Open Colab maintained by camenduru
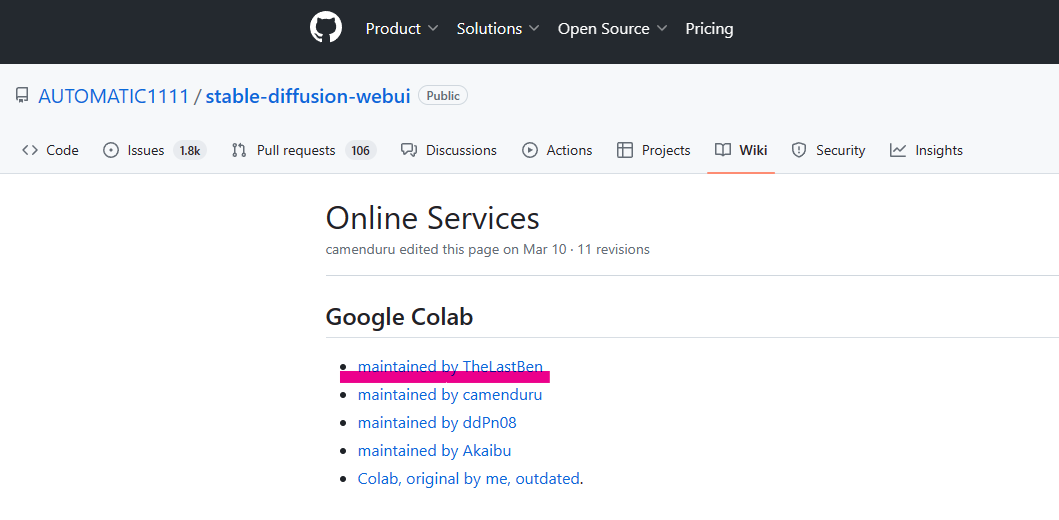The image size is (1059, 520). [450, 394]
